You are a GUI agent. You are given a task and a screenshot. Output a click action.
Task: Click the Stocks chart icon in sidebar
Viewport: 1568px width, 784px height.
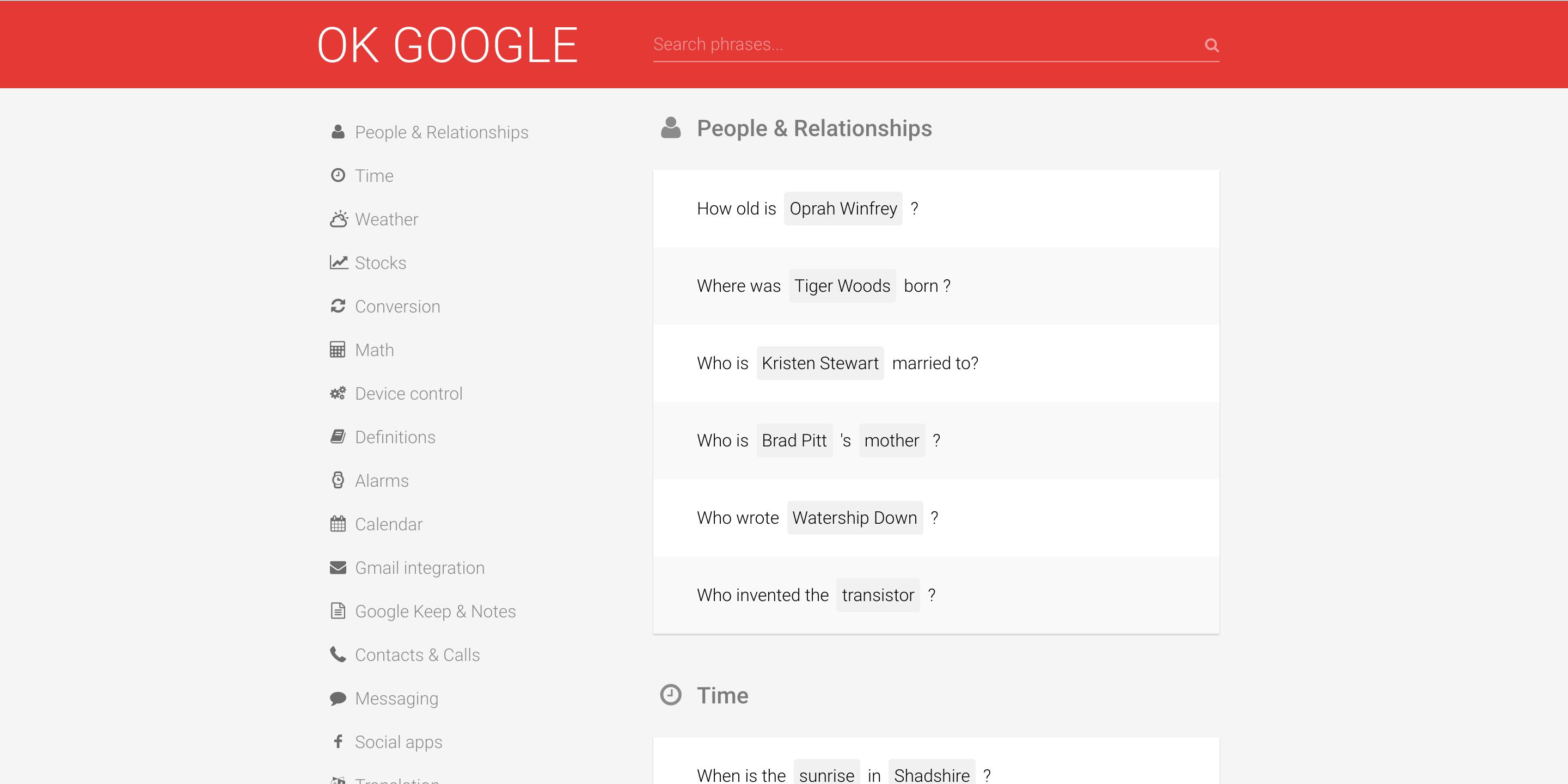coord(339,262)
